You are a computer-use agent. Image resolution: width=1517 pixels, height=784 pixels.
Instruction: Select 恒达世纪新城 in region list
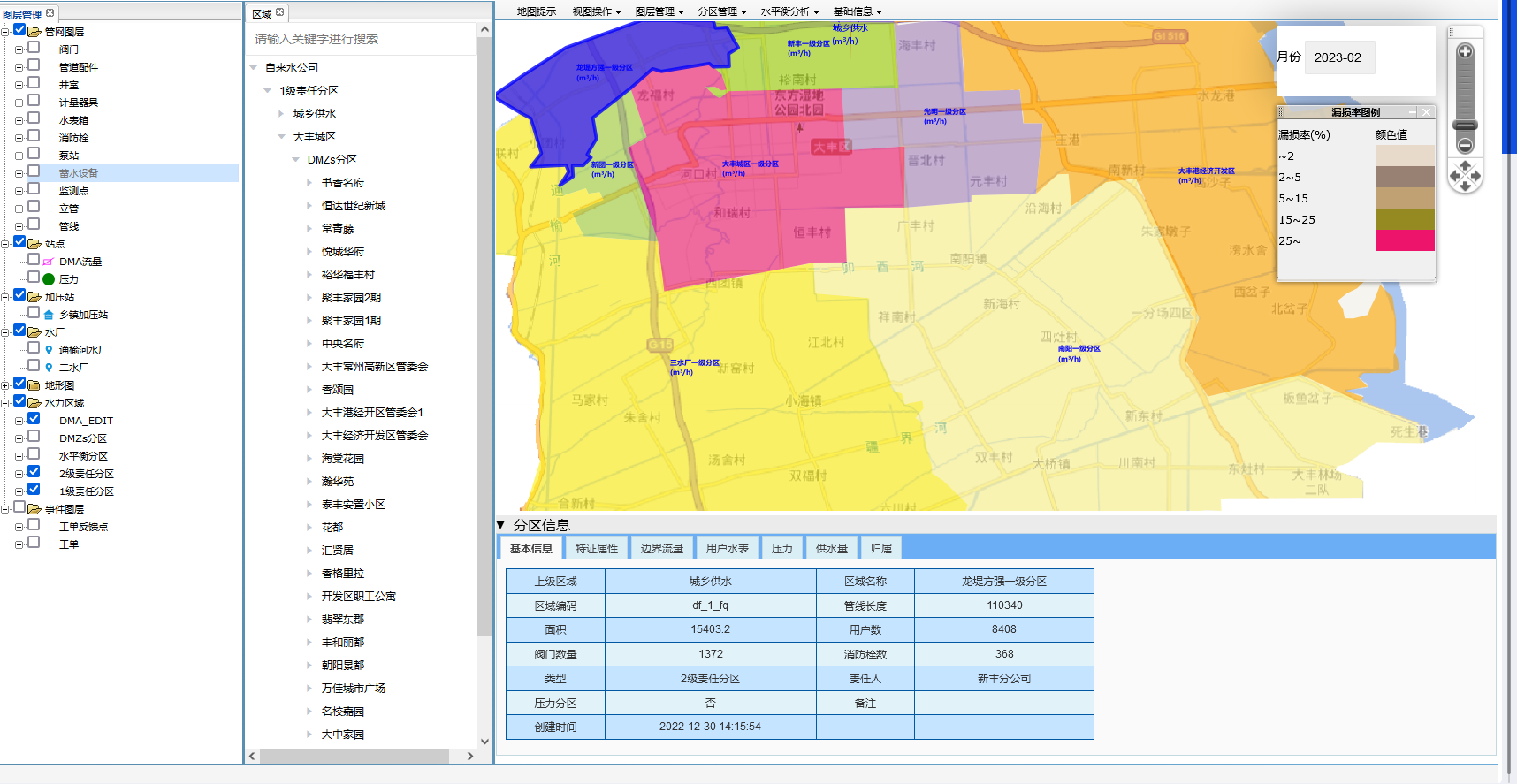click(353, 206)
